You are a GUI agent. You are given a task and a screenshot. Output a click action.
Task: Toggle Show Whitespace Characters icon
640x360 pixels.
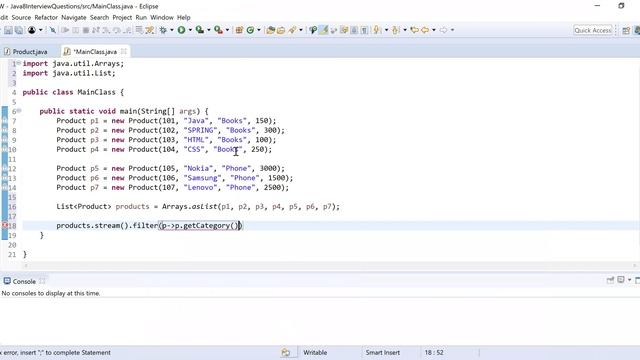(364, 30)
